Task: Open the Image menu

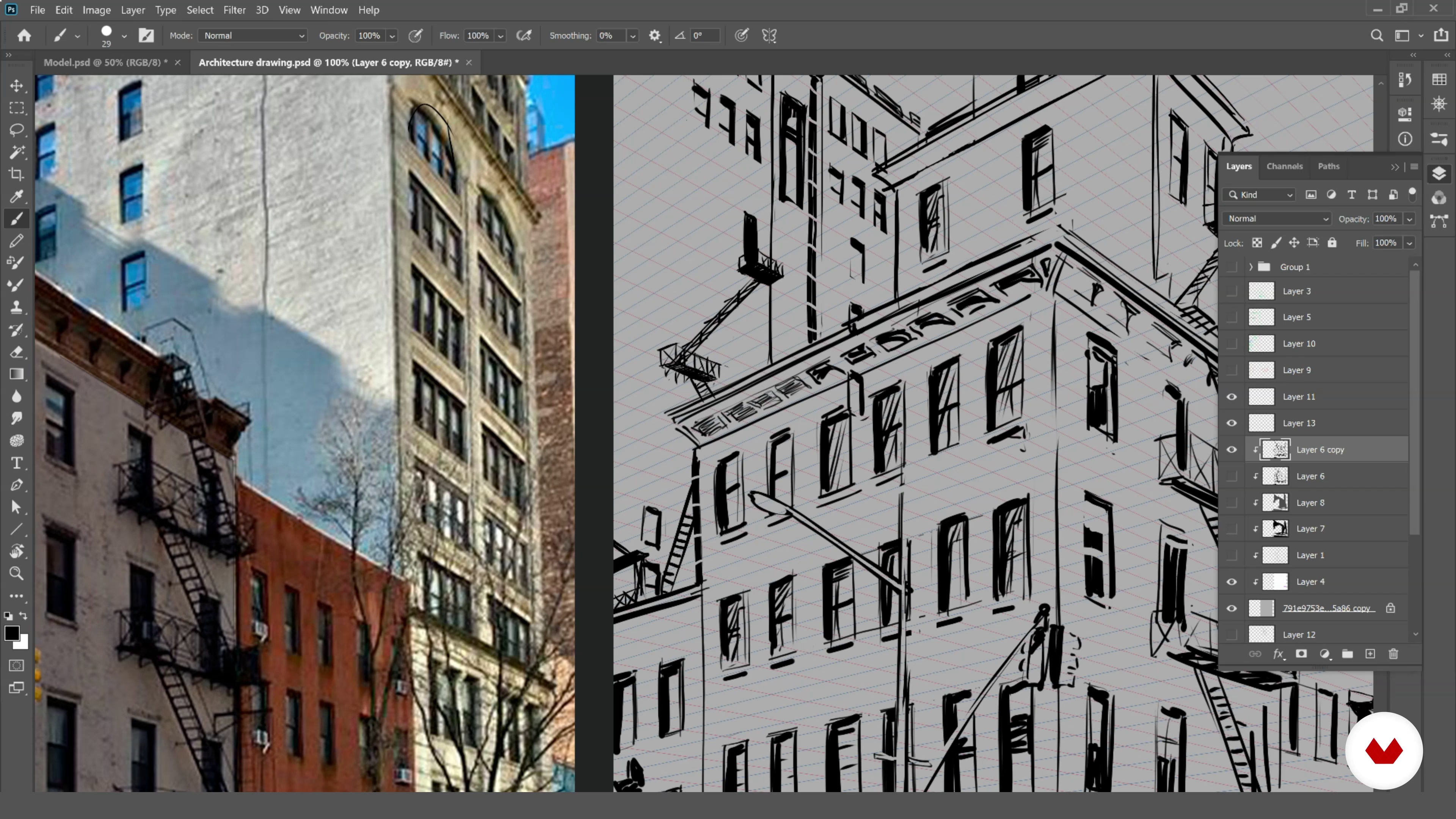Action: (x=97, y=10)
